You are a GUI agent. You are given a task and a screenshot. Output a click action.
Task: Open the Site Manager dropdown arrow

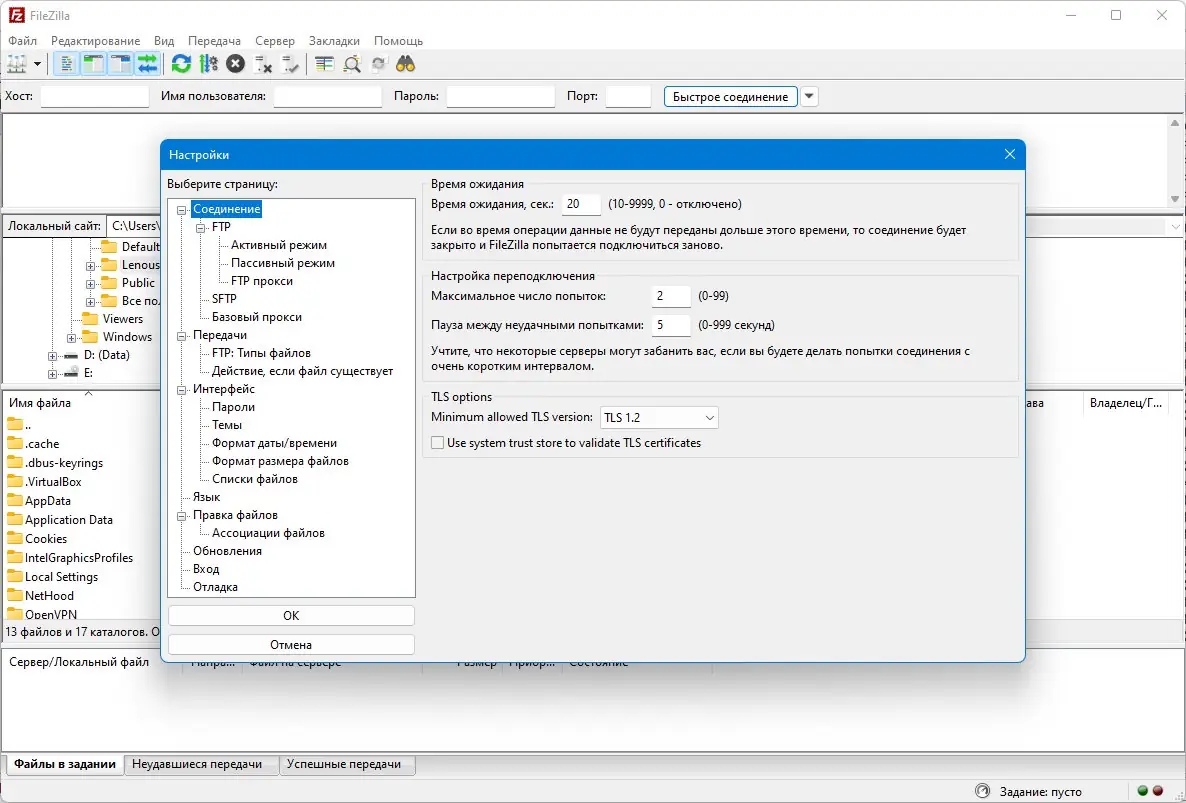click(x=36, y=64)
